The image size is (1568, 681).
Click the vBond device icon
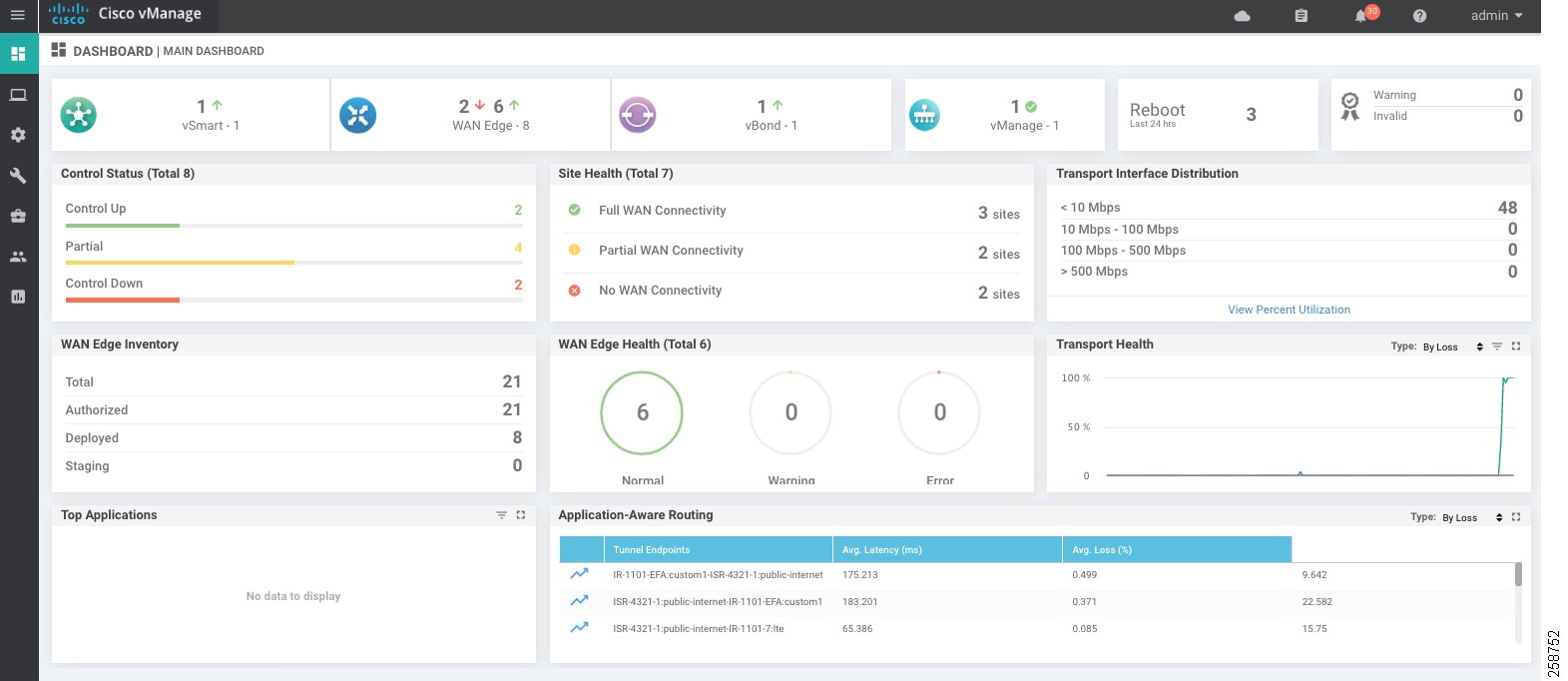(x=638, y=115)
